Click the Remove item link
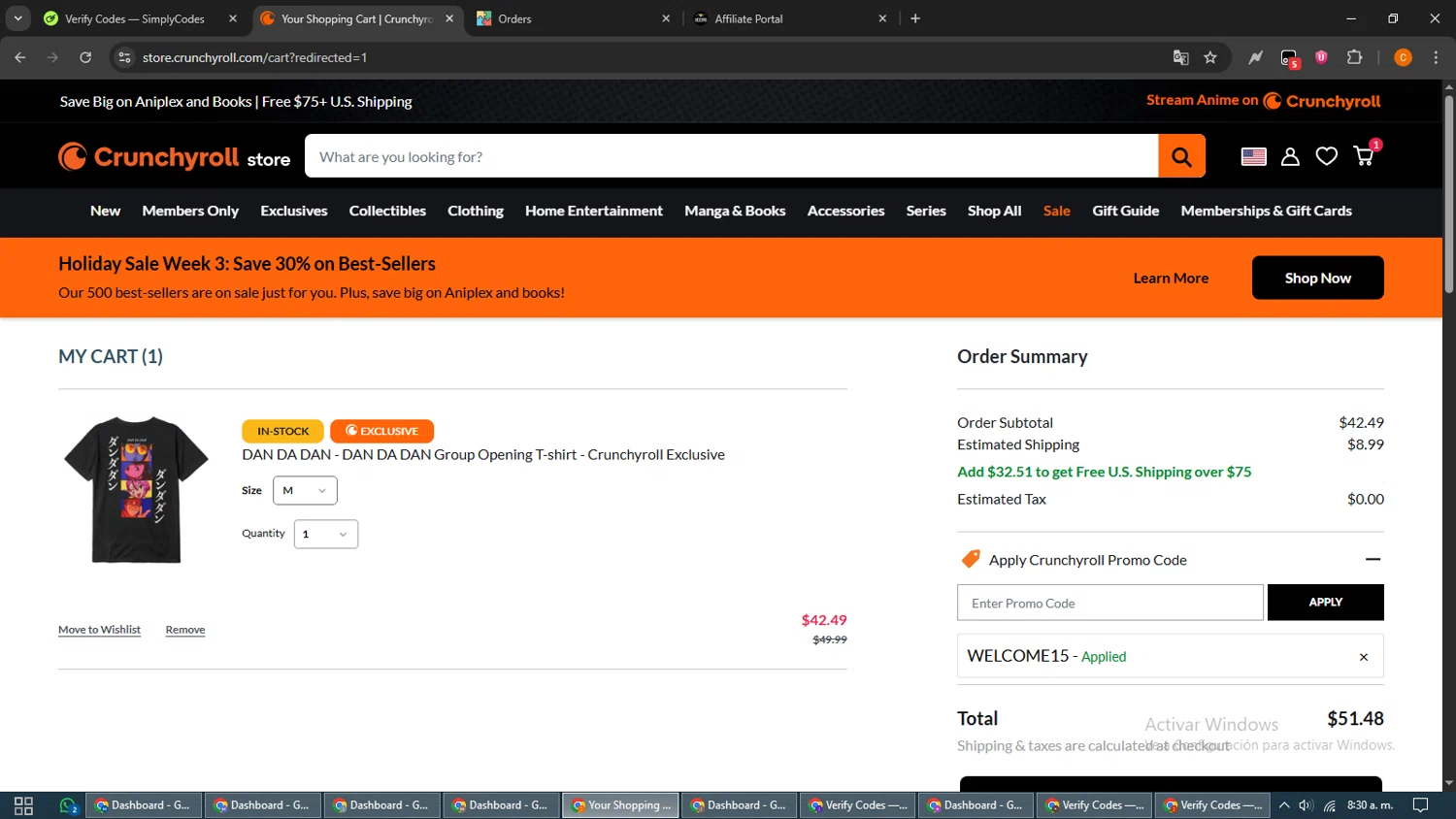The width and height of the screenshot is (1456, 819). tap(185, 630)
